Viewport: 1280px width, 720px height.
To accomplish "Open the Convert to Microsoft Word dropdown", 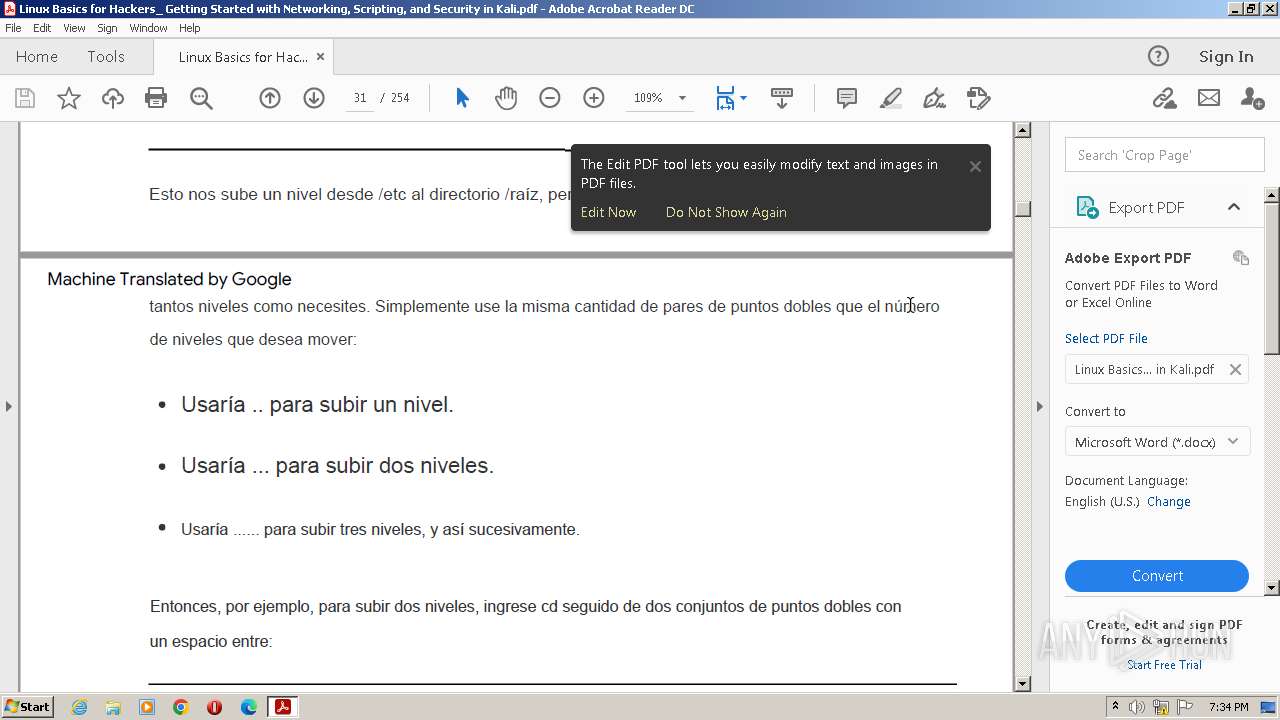I will pos(1157,442).
